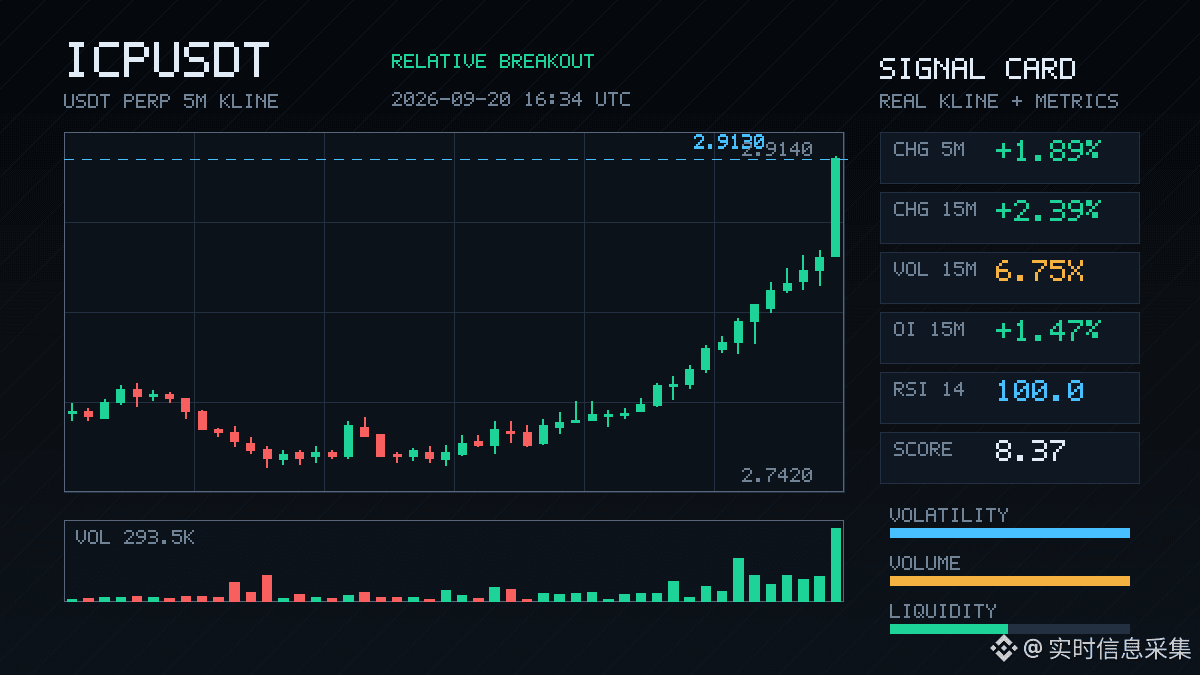Viewport: 1200px width, 675px height.
Task: Open the VOL 15M 6.75X card
Action: tap(1009, 277)
